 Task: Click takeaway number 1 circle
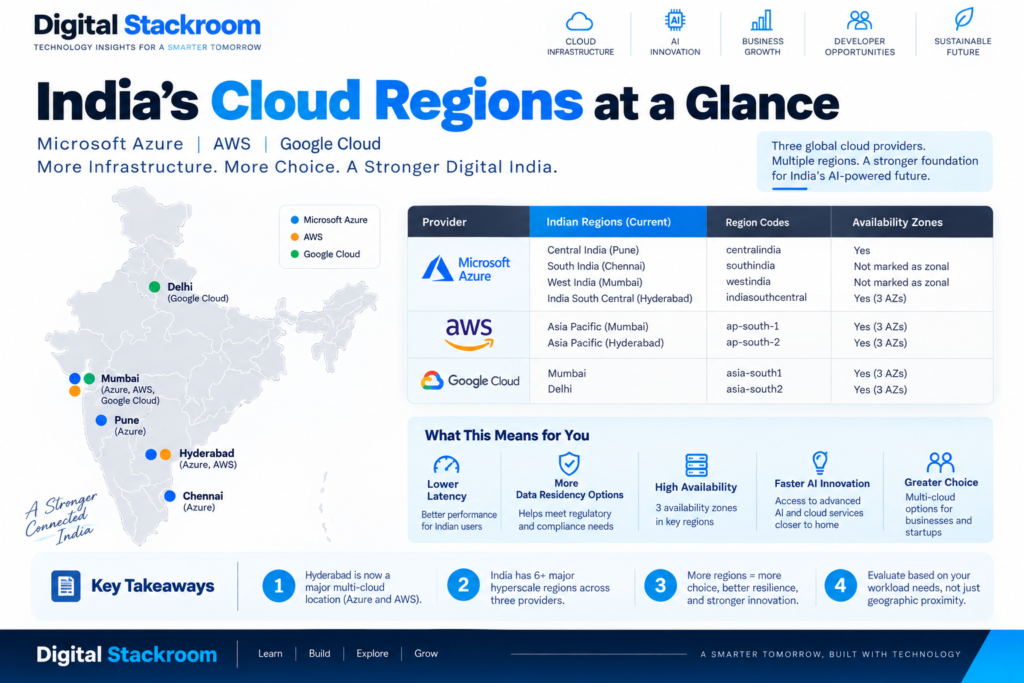point(279,586)
